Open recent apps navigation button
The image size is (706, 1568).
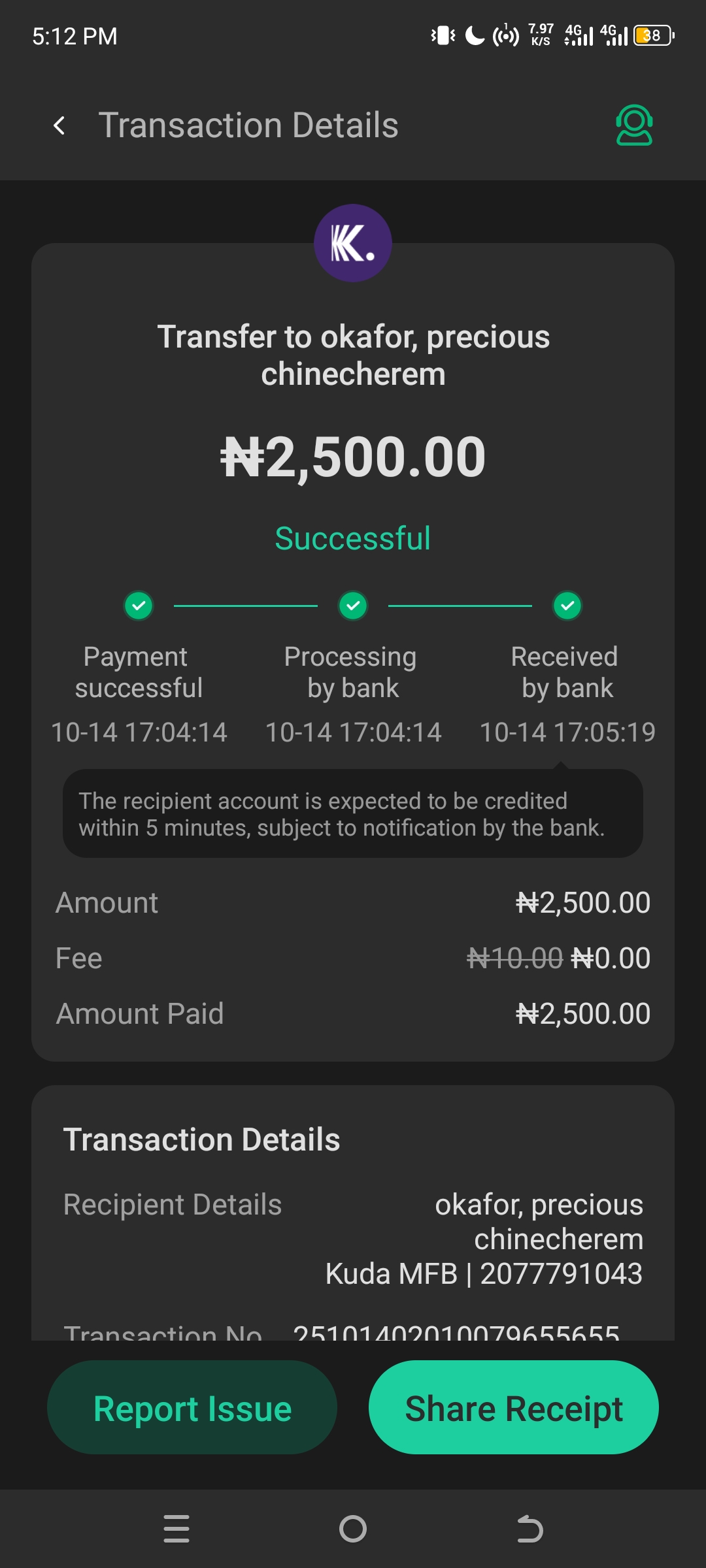176,1529
